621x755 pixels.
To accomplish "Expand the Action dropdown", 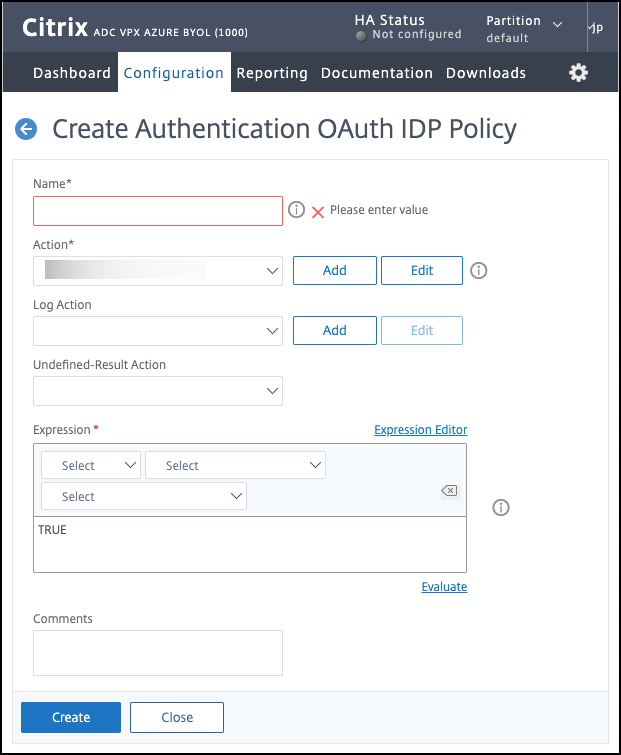I will click(158, 271).
